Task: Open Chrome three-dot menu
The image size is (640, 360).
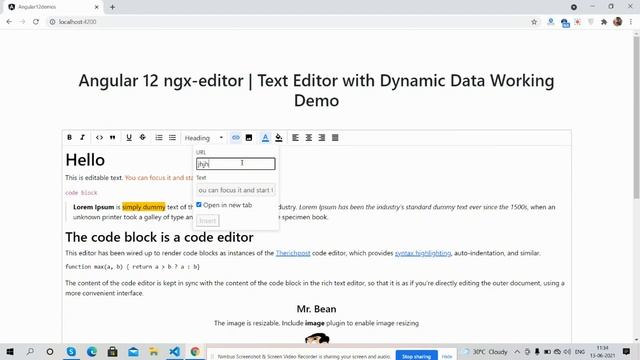Action: (x=631, y=22)
